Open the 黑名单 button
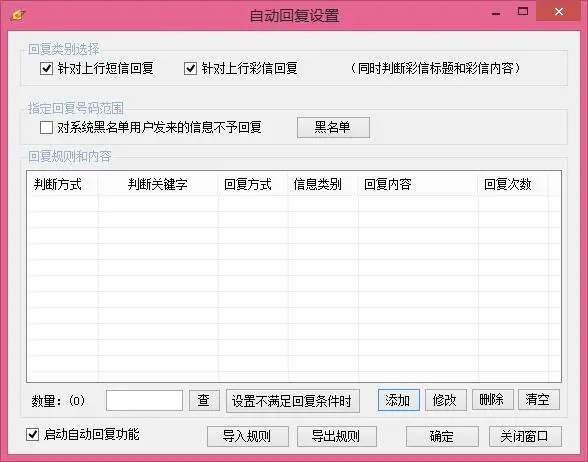588x462 pixels. (333, 128)
